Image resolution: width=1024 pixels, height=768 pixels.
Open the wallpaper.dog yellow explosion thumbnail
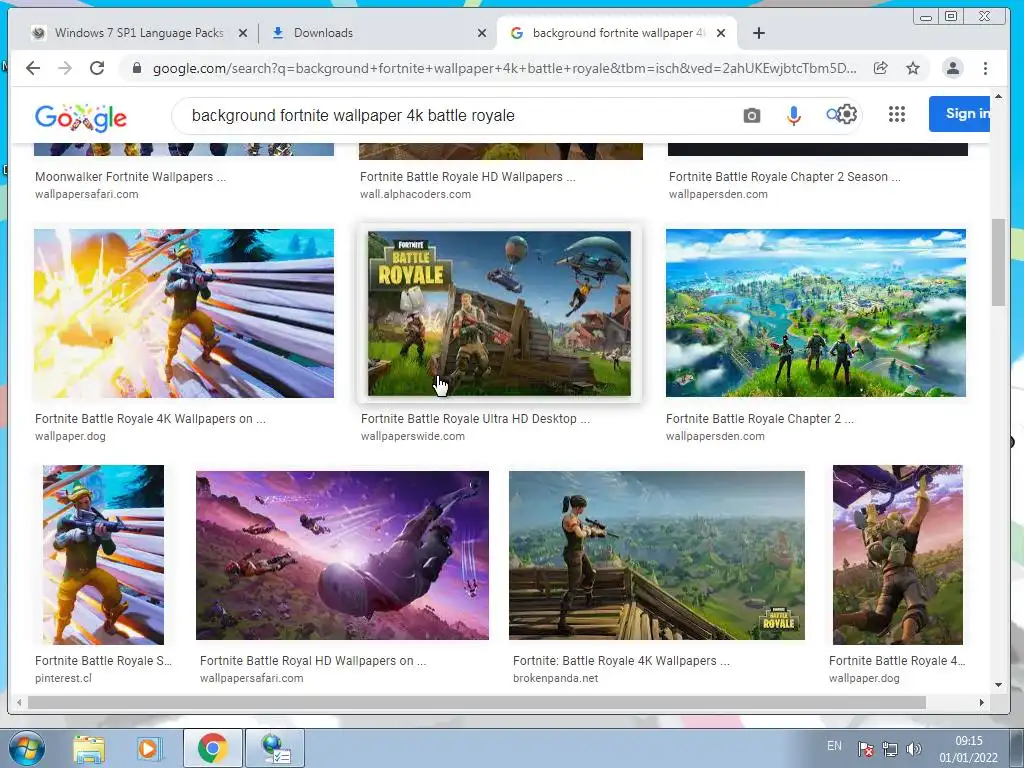[184, 313]
